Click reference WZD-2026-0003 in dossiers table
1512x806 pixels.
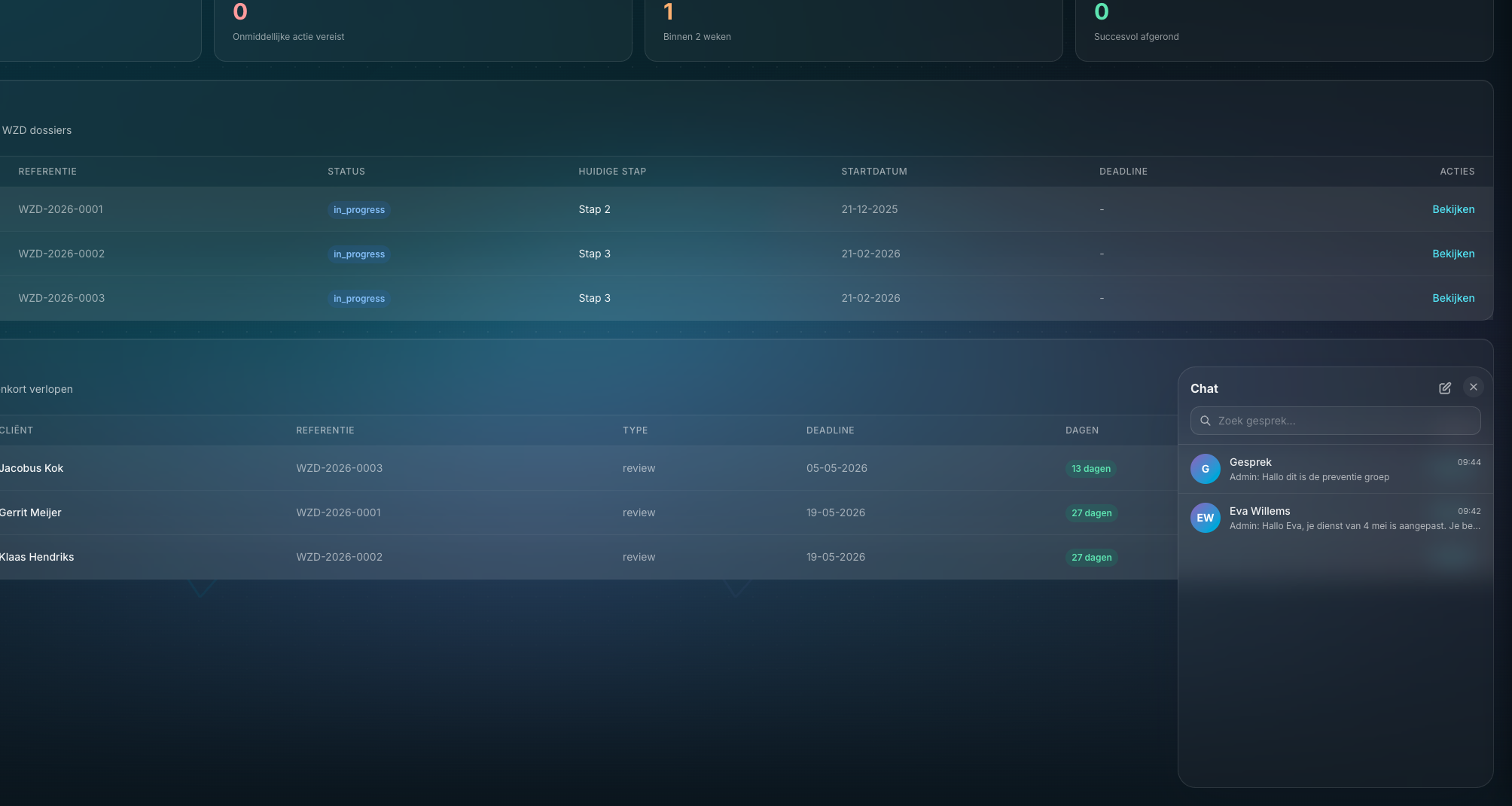tap(62, 298)
